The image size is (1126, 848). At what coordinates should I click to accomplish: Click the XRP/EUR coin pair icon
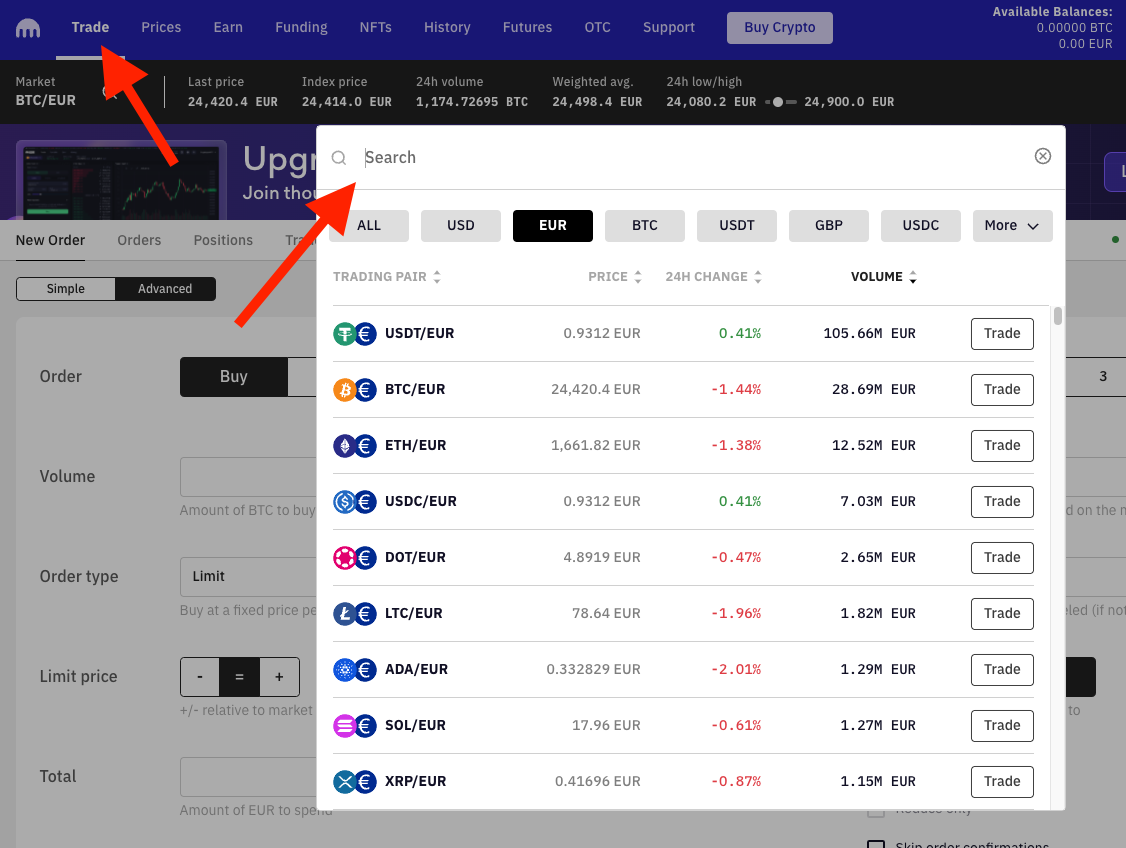(355, 782)
